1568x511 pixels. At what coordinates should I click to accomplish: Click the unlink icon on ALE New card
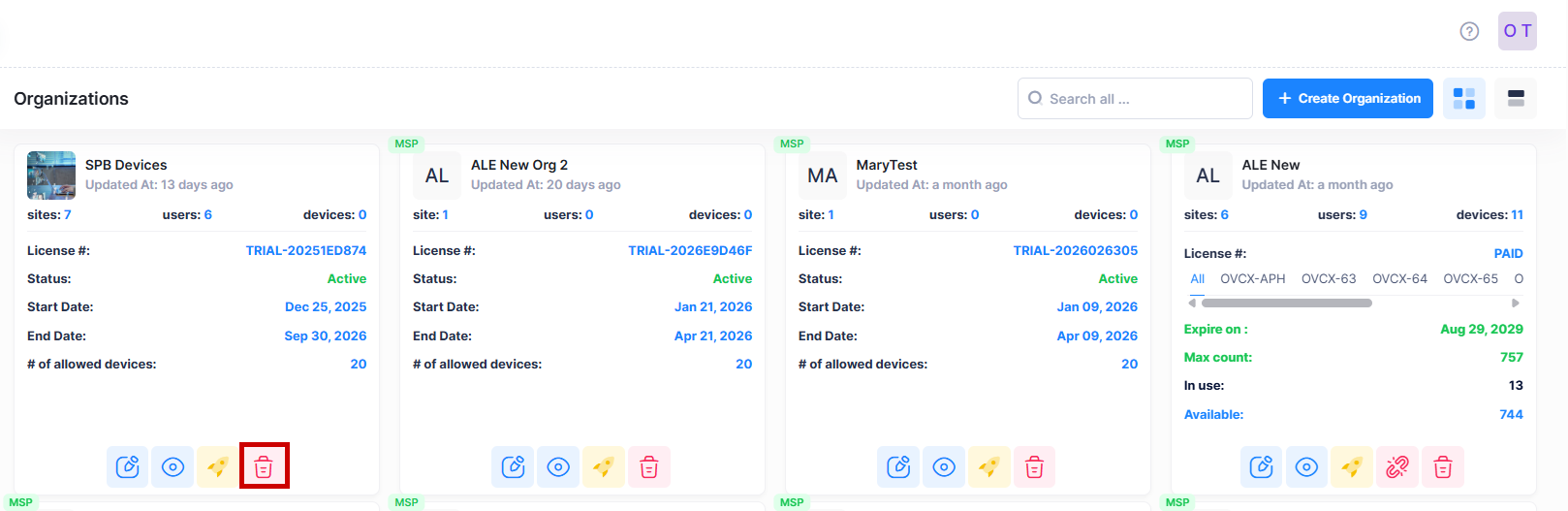point(1396,466)
